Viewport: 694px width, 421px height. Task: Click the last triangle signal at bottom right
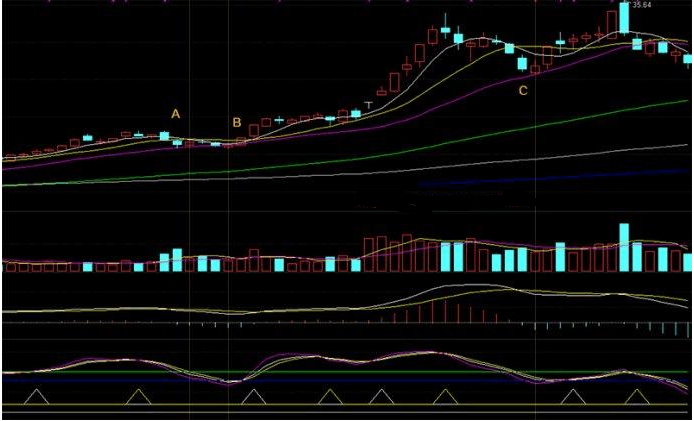pyautogui.click(x=634, y=396)
